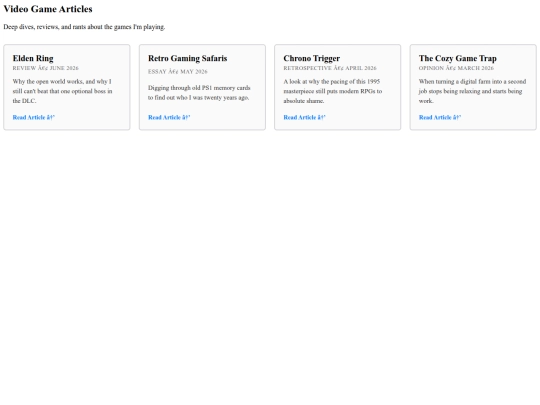Select The Cozy Game Trap heading
The width and height of the screenshot is (540, 405).
pos(458,58)
